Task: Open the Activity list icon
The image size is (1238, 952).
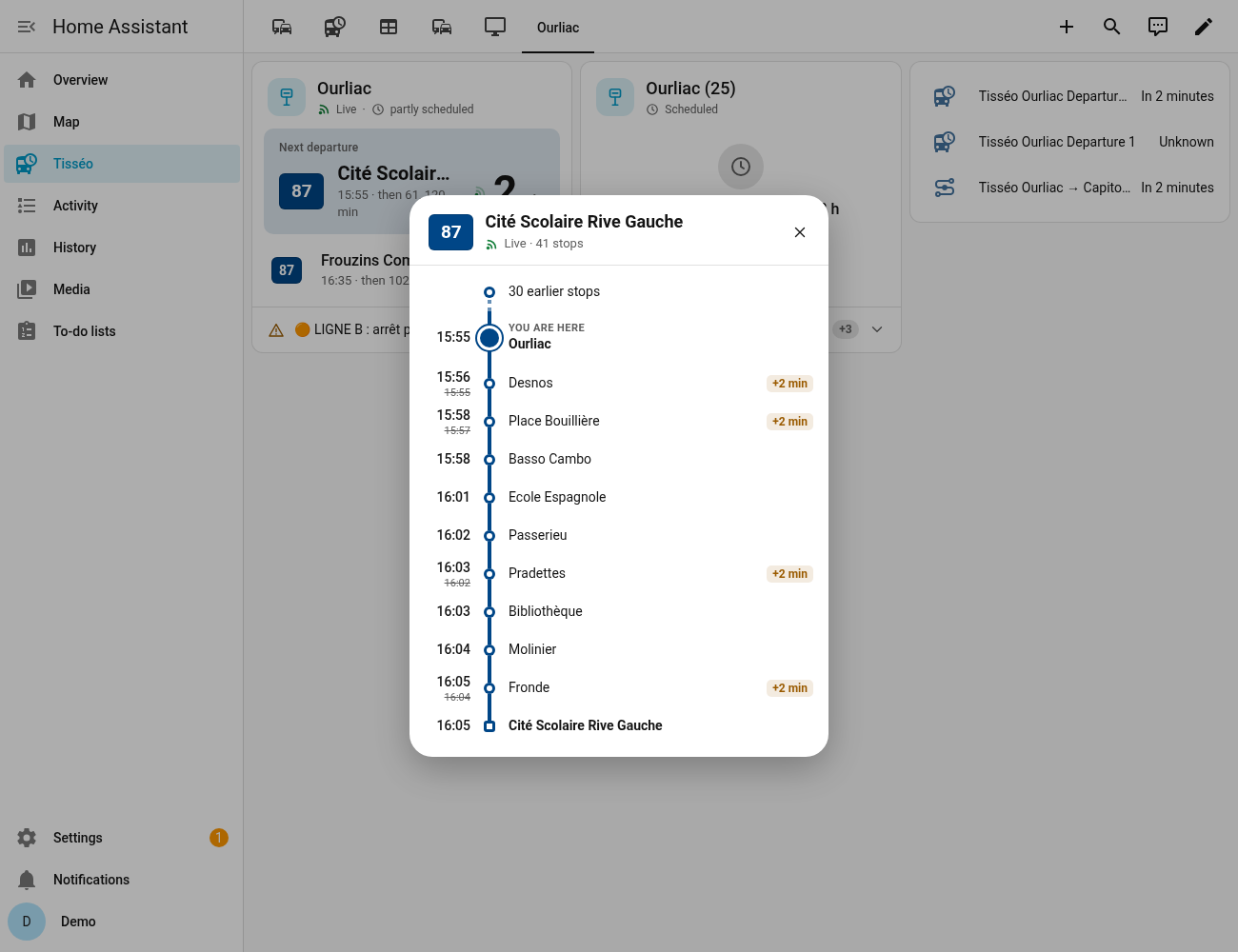Action: click(x=27, y=206)
